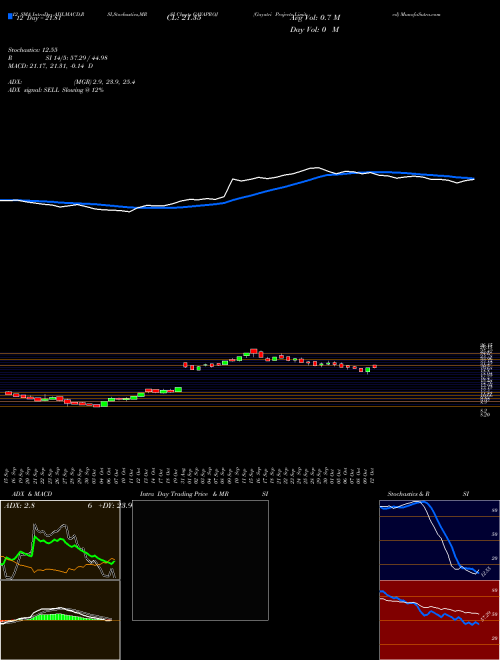Click the 'Intra Day Trading Price & MRSI' title
Image resolution: width=500 pixels, height=660 pixels.
[205, 494]
